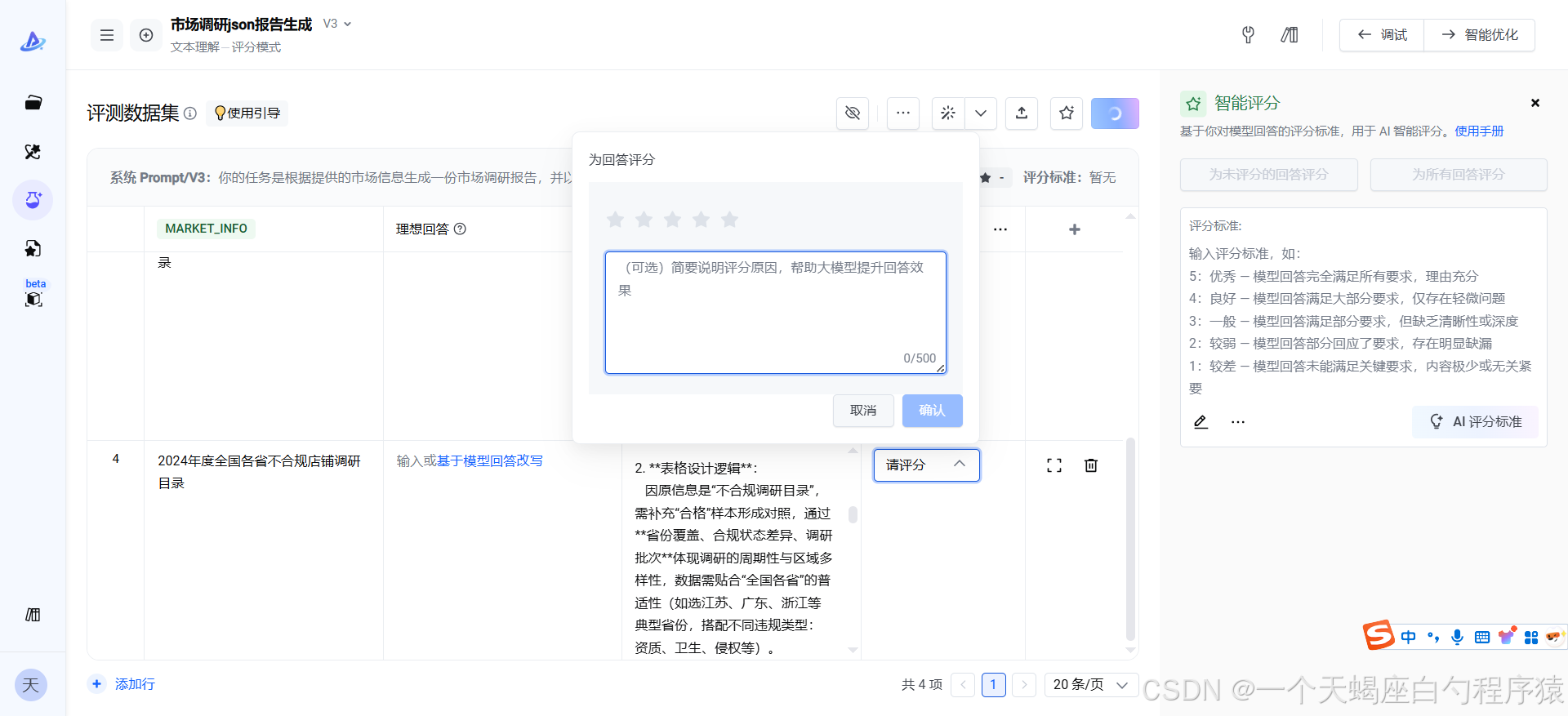Add a new column with plus icon
Image resolution: width=1568 pixels, height=716 pixels.
(1074, 229)
